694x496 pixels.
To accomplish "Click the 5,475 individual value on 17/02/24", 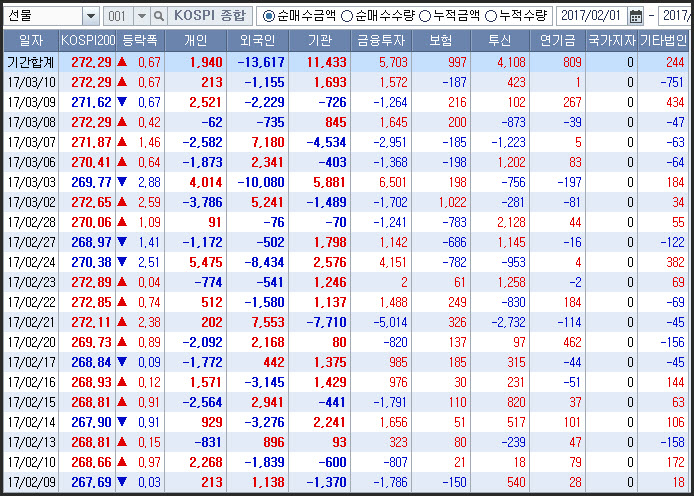I will tap(205, 262).
